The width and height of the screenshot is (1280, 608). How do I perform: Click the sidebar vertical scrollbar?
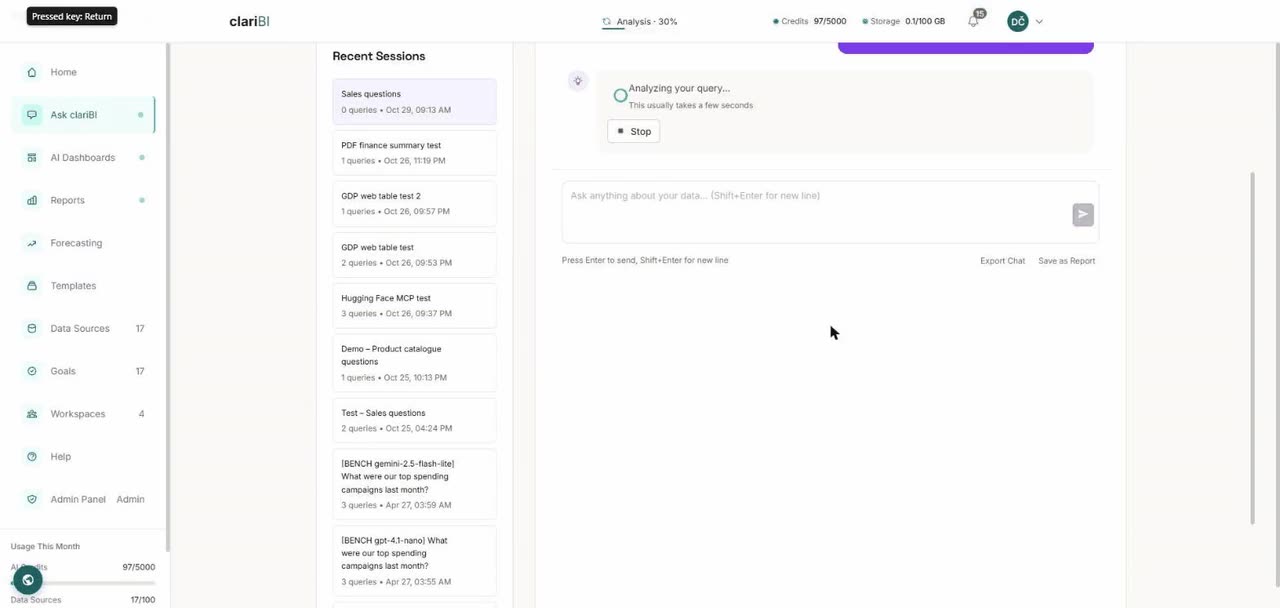tap(168, 296)
